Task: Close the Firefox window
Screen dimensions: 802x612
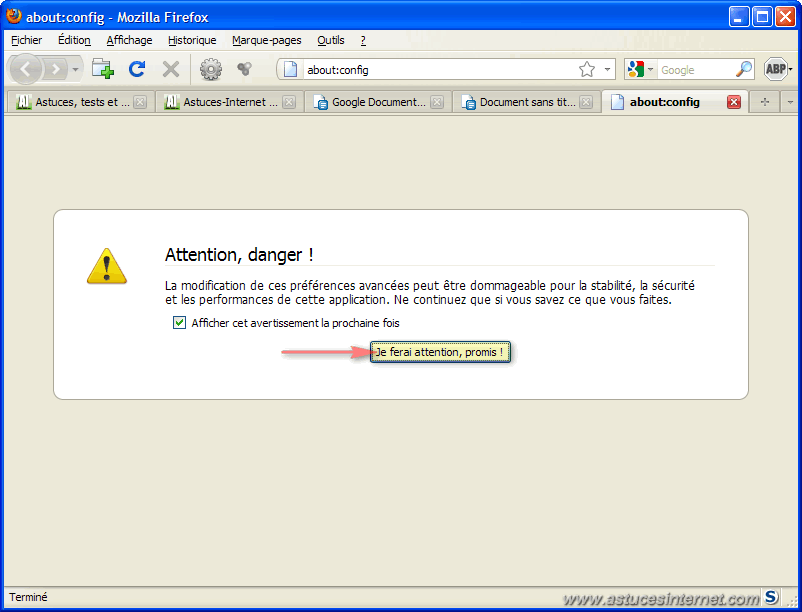Action: point(785,17)
